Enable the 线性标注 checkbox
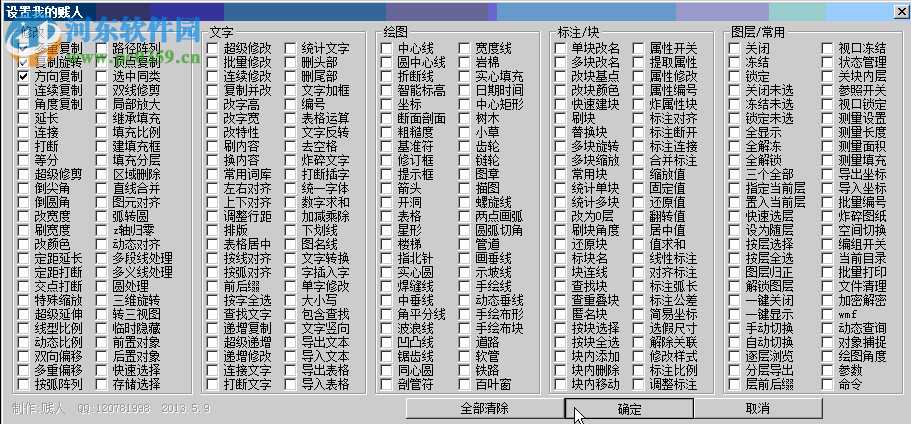The height and width of the screenshot is (424, 911). [638, 258]
